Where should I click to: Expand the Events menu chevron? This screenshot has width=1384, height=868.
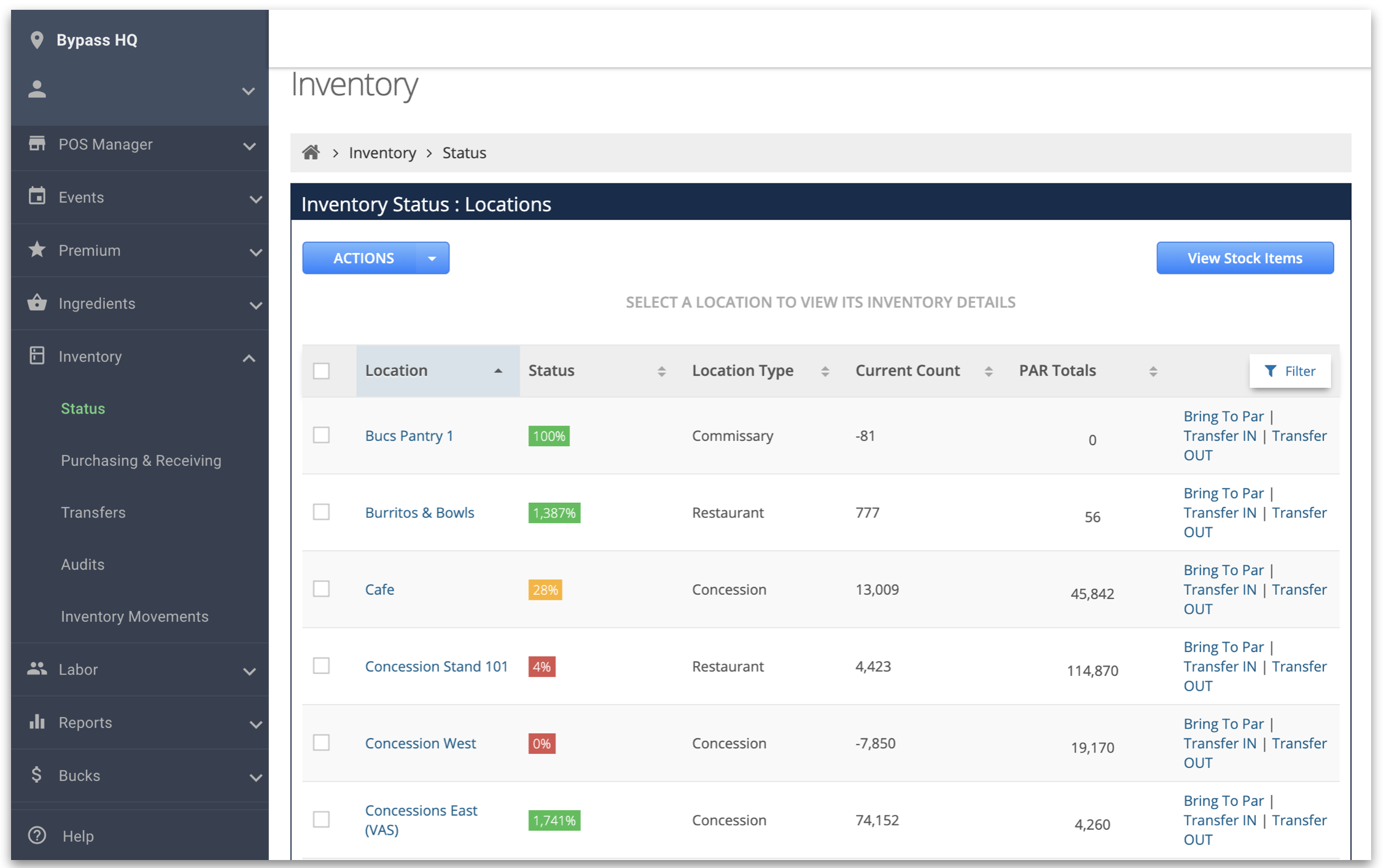pyautogui.click(x=255, y=199)
